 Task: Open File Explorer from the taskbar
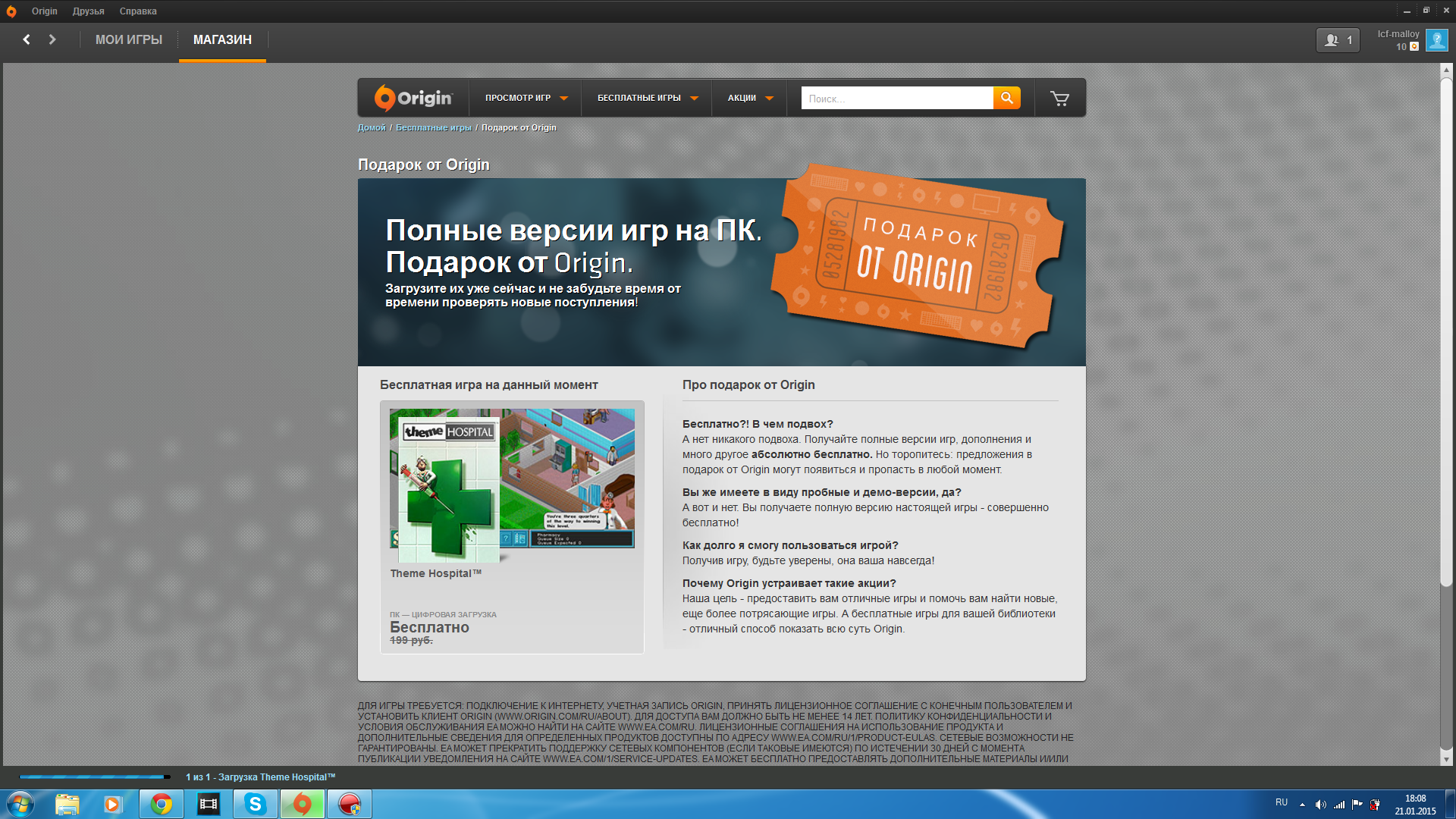coord(67,804)
